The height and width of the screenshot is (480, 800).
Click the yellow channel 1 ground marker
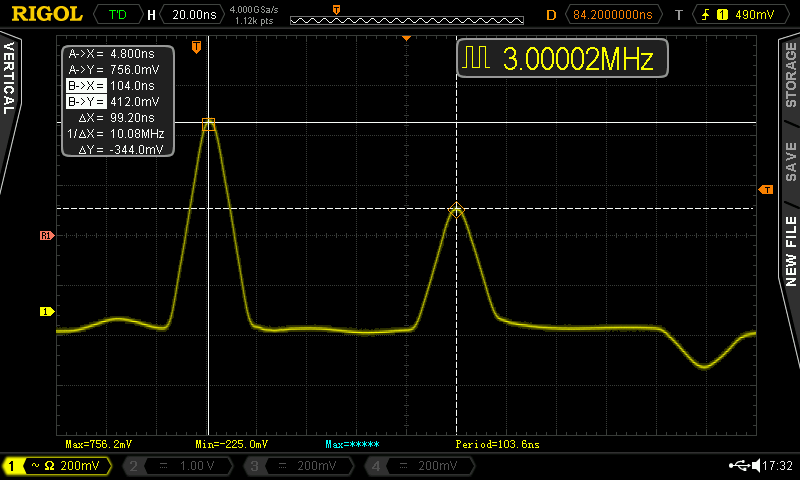pyautogui.click(x=47, y=311)
